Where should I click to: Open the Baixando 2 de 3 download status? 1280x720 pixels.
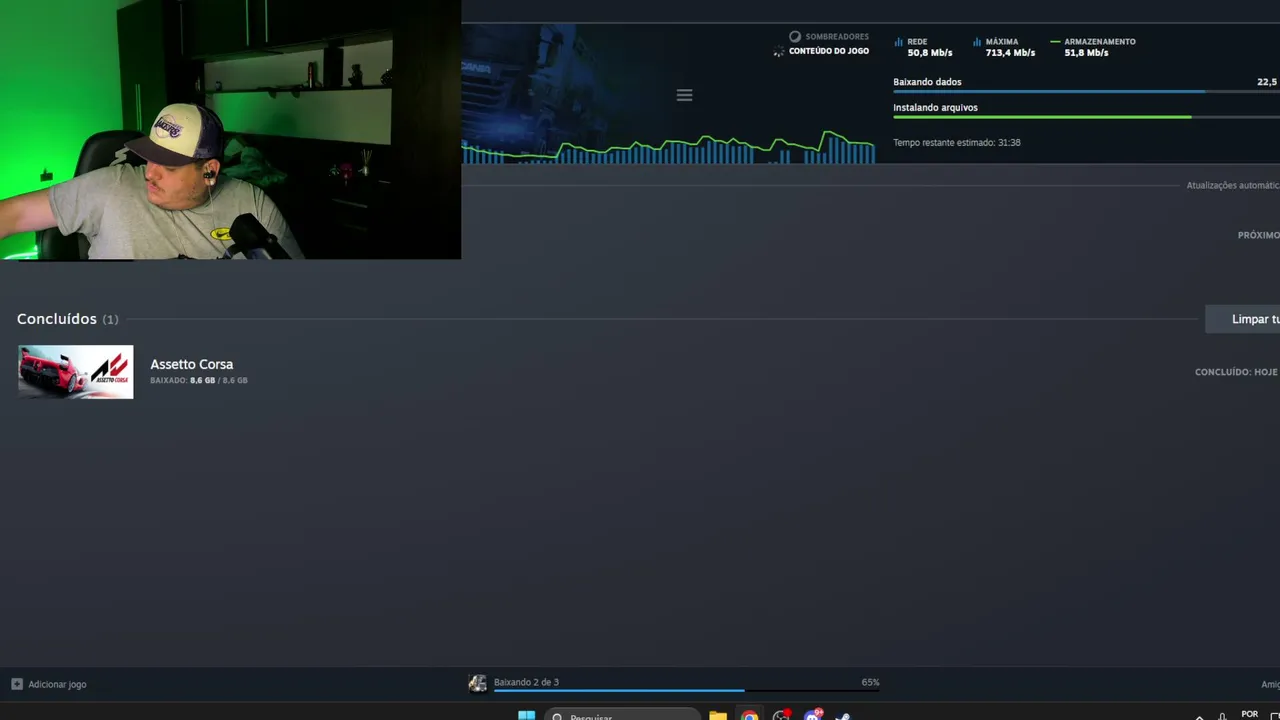click(526, 682)
